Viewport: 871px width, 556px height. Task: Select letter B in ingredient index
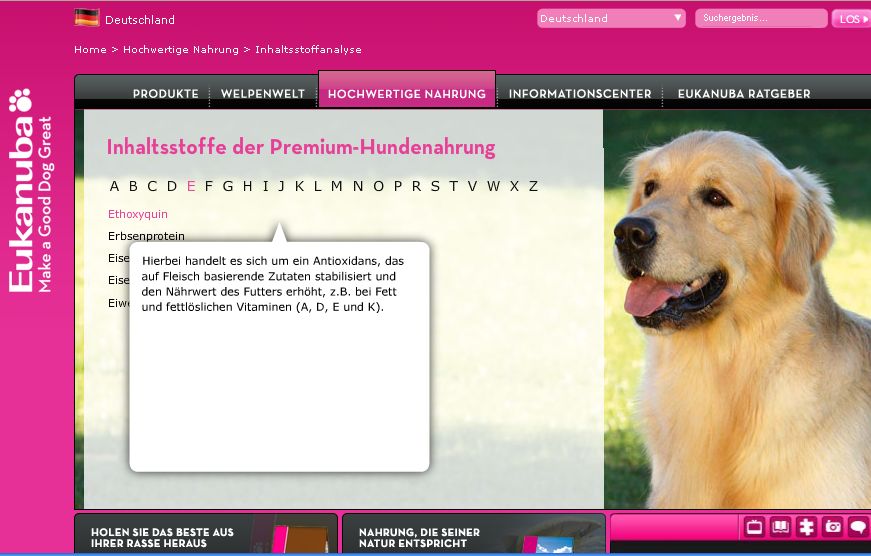[133, 186]
